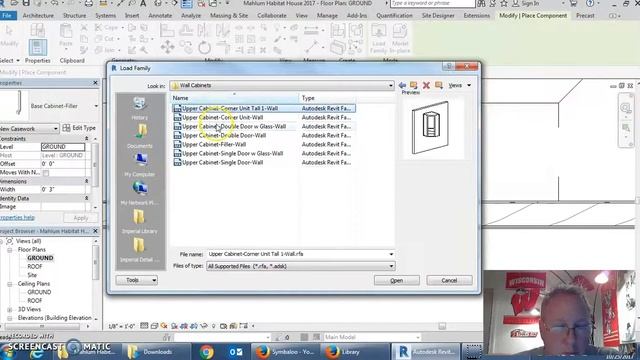Click the Properties help link
640x360 pixels.
tap(17, 218)
